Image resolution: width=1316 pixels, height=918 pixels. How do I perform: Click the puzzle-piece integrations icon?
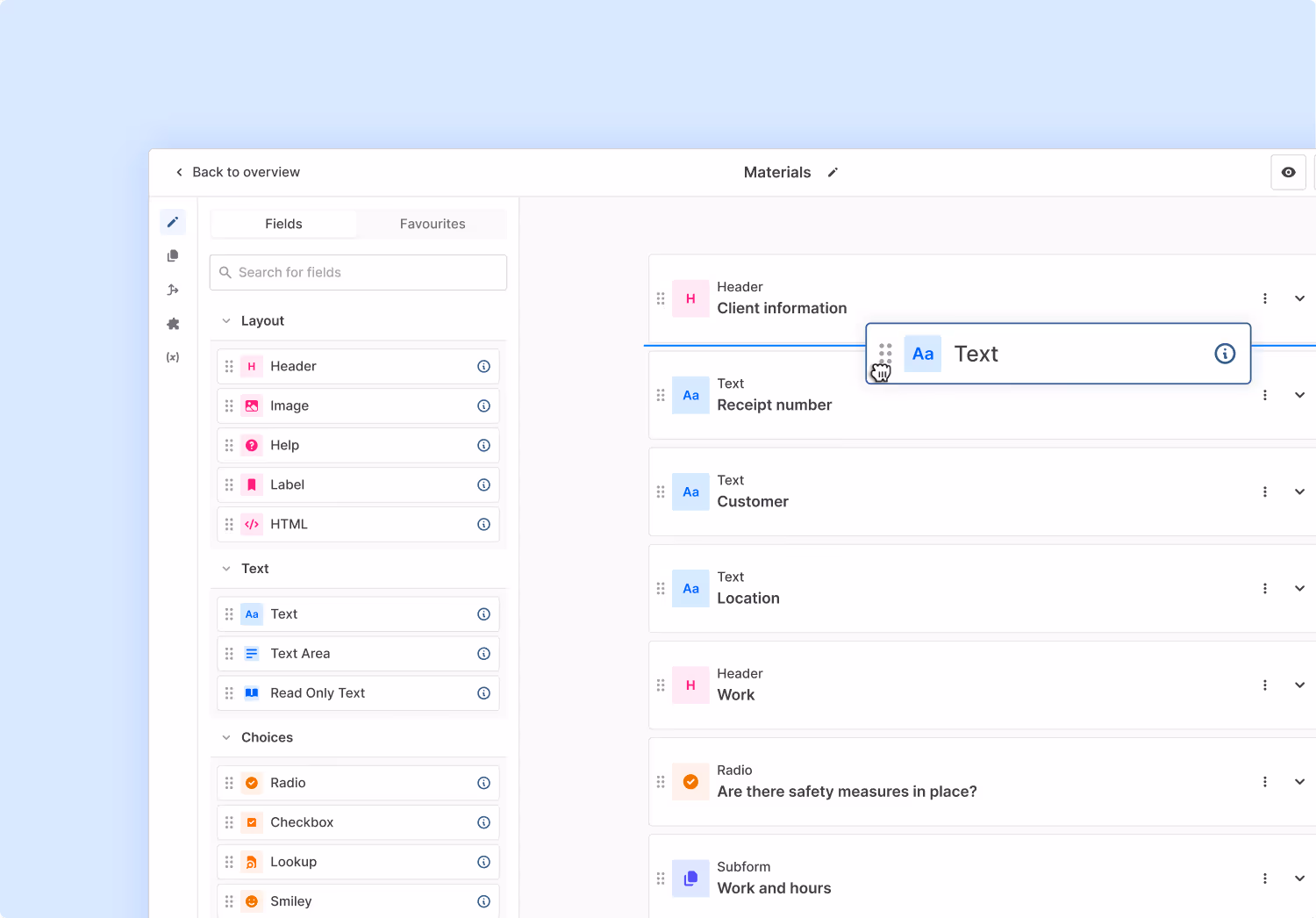173,324
